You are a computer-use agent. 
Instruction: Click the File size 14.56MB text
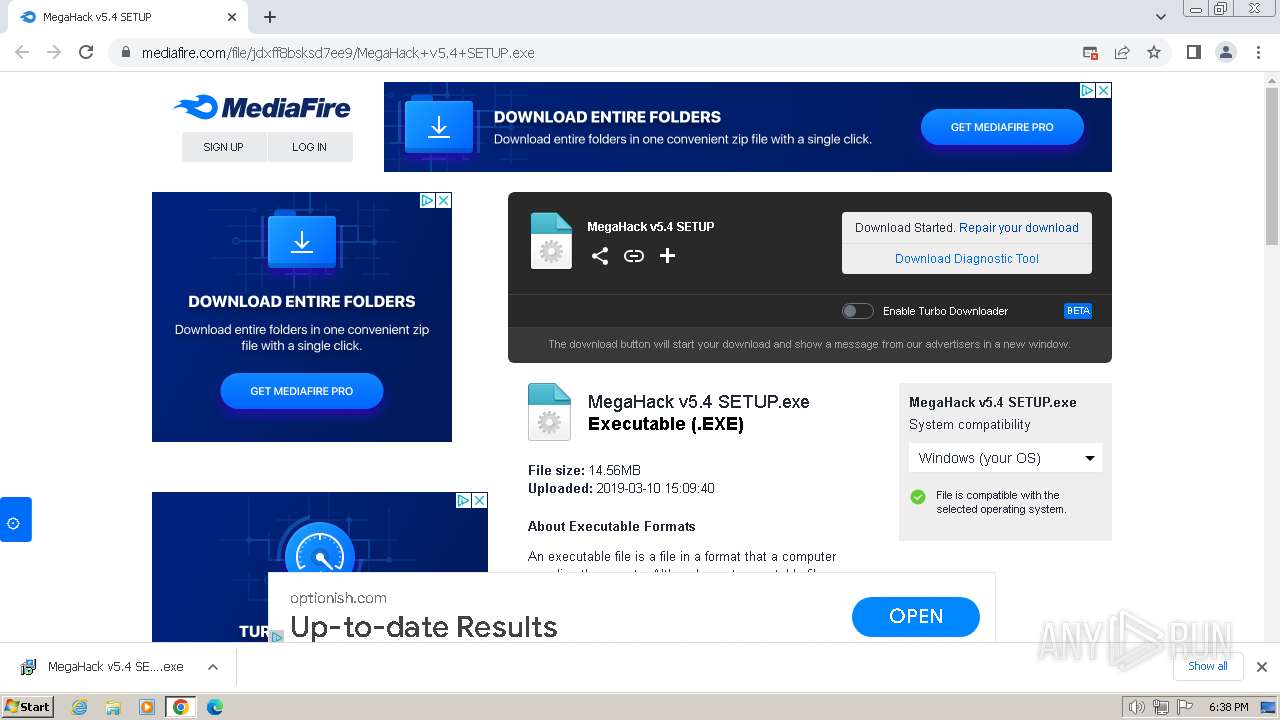click(x=584, y=470)
